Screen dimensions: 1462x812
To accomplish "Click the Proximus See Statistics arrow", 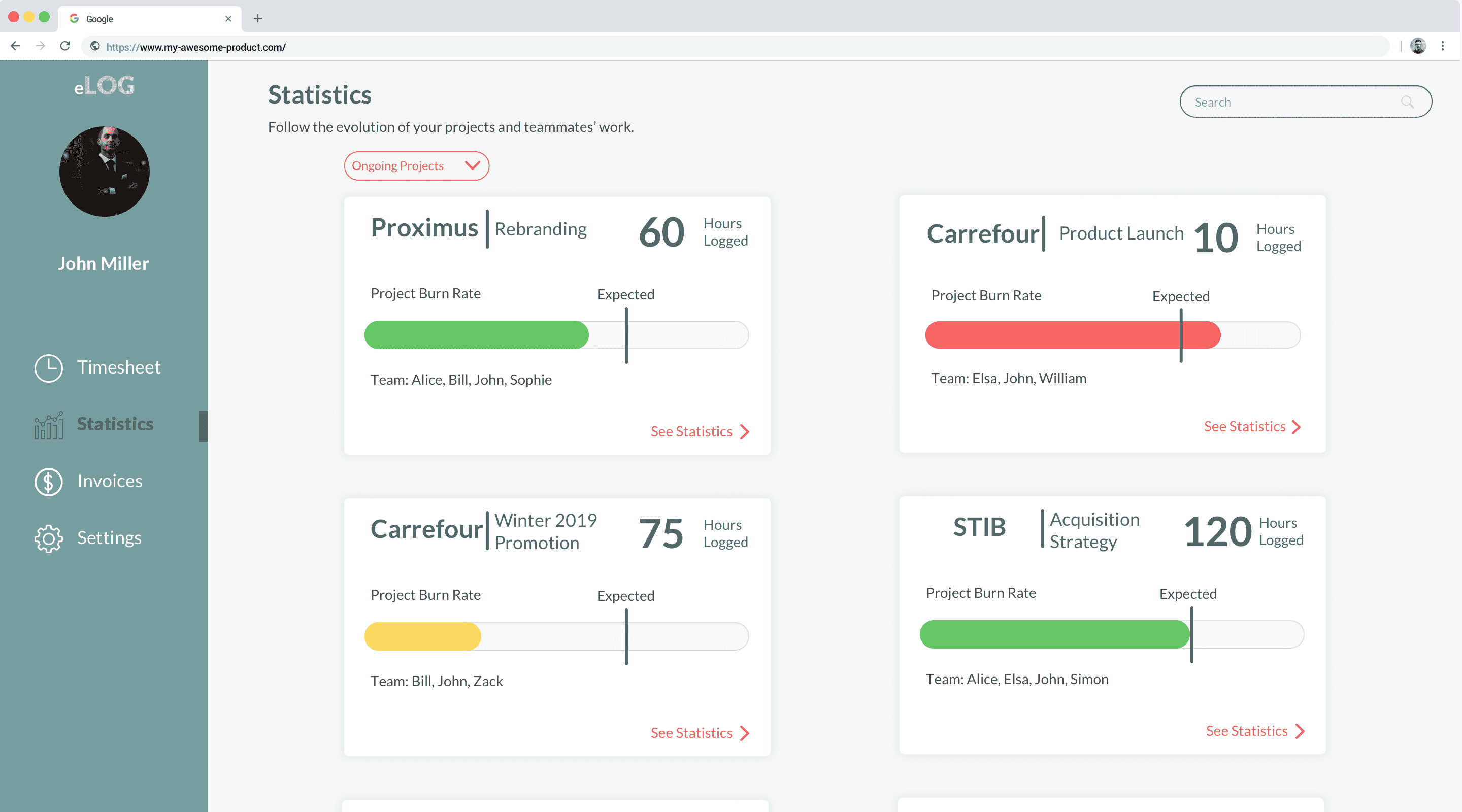I will click(745, 432).
